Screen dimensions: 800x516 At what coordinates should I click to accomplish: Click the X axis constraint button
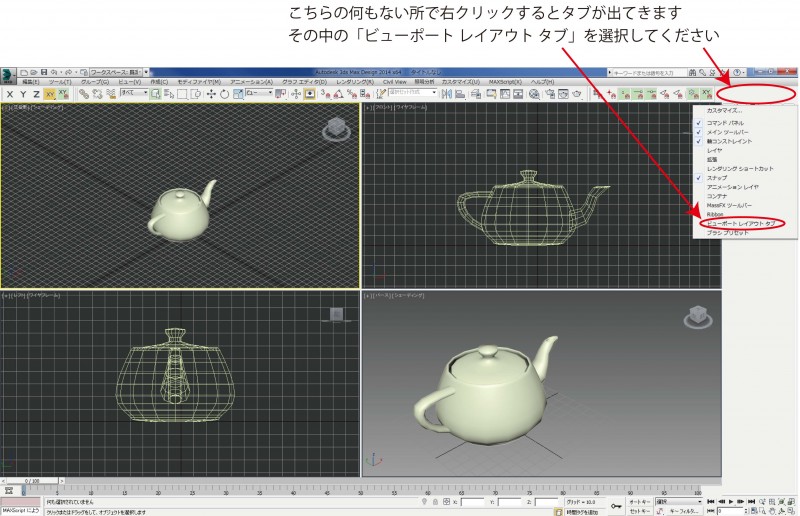tap(9, 93)
